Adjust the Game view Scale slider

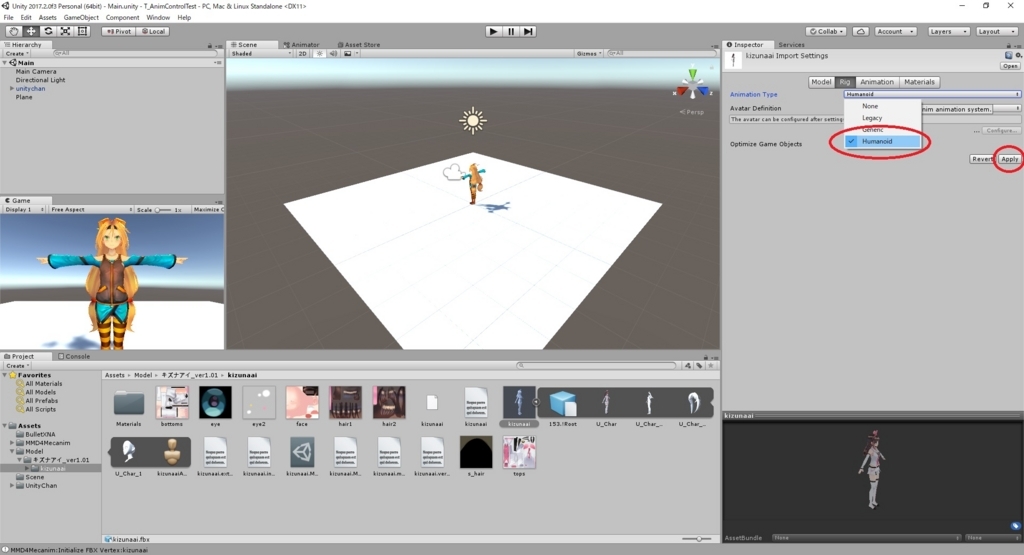(x=163, y=210)
